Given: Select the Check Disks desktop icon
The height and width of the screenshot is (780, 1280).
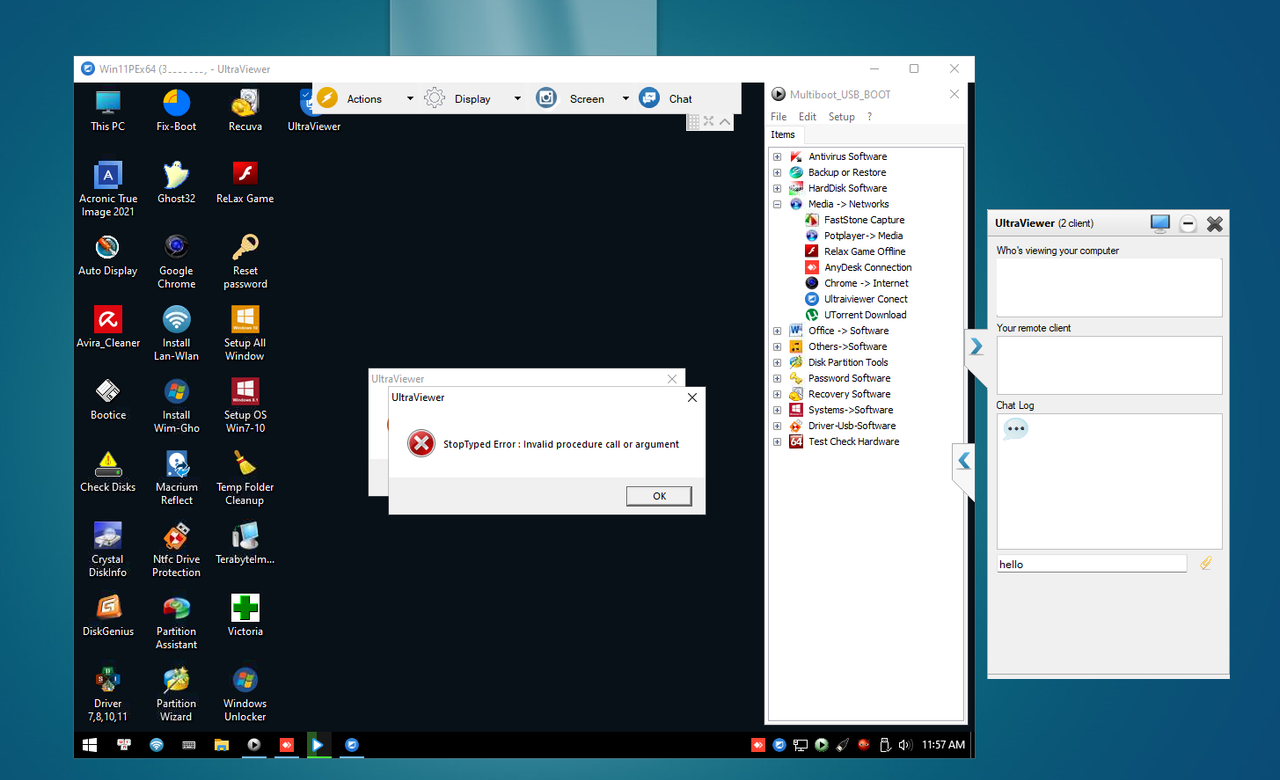Looking at the screenshot, I should (108, 471).
